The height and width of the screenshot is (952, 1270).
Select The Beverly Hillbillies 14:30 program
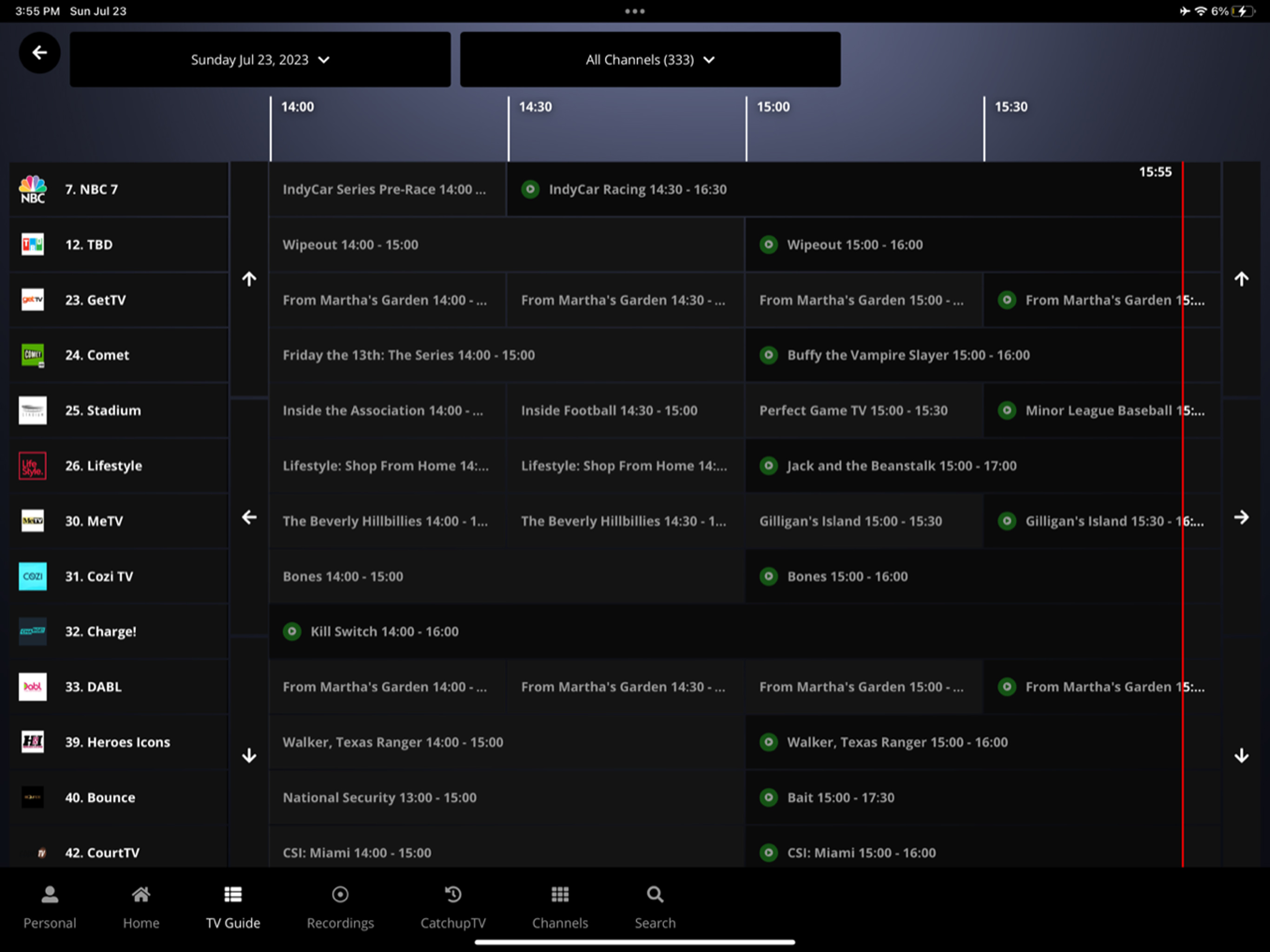click(625, 521)
